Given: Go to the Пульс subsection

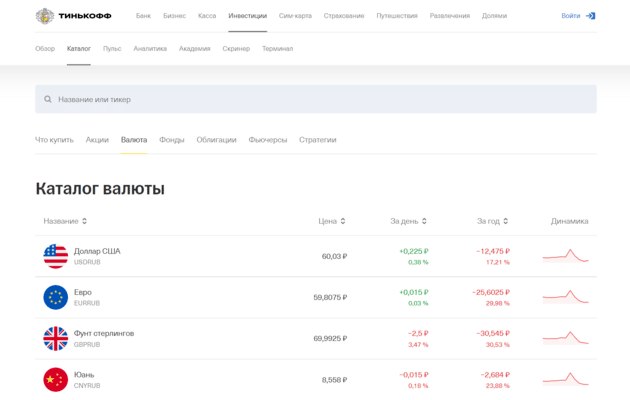Looking at the screenshot, I should pyautogui.click(x=112, y=49).
